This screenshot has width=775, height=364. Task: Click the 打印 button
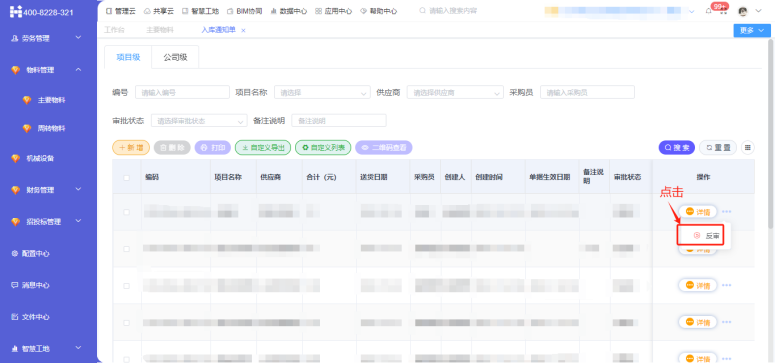click(x=213, y=147)
